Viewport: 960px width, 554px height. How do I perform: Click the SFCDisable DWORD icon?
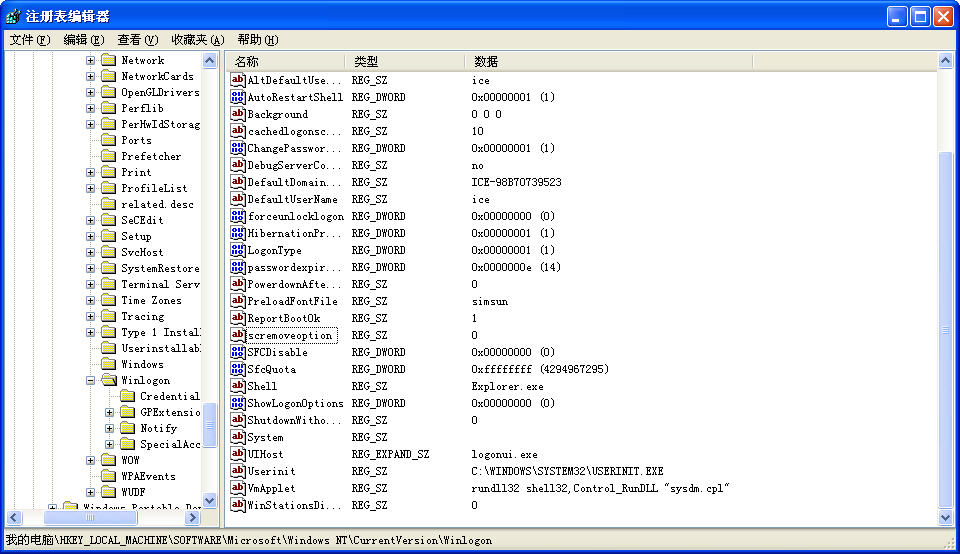click(x=238, y=352)
